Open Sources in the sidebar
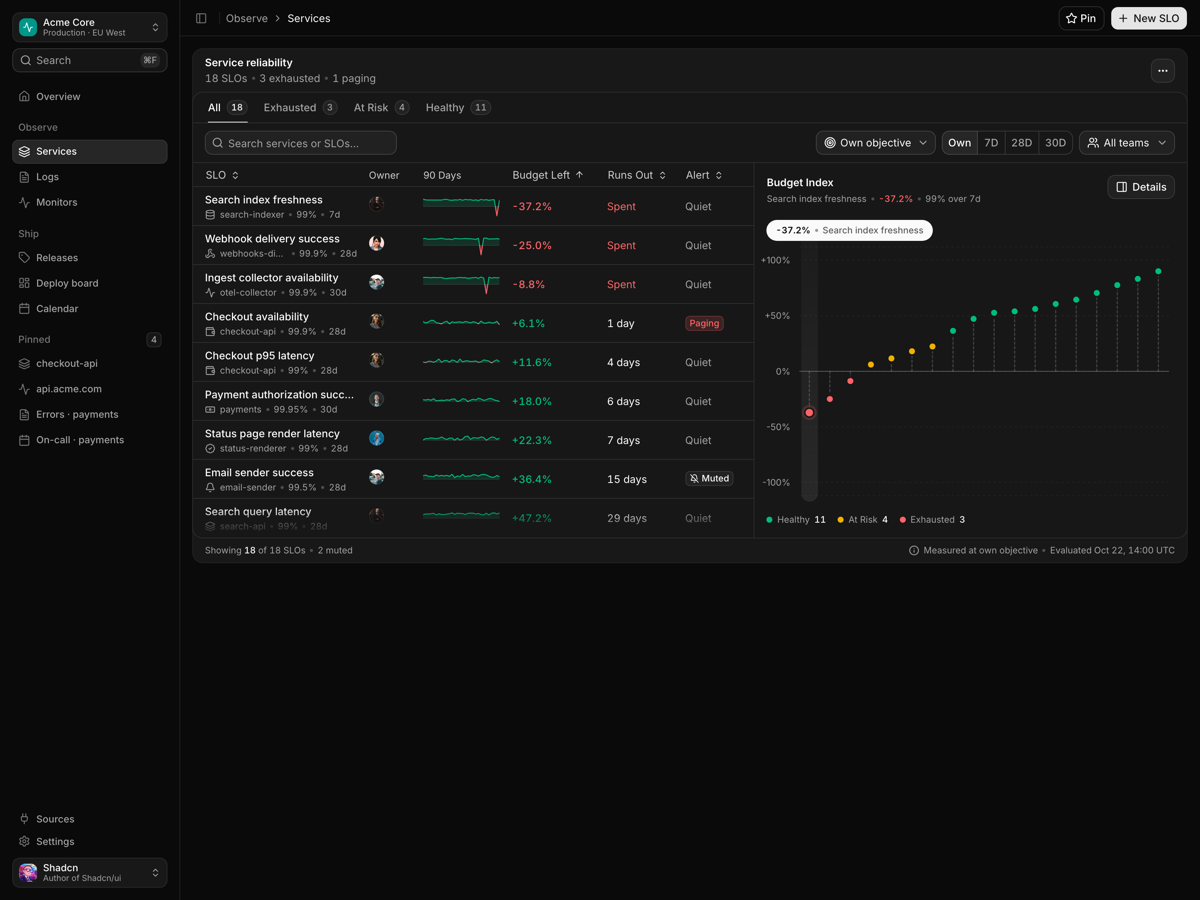The height and width of the screenshot is (900, 1200). [90, 819]
